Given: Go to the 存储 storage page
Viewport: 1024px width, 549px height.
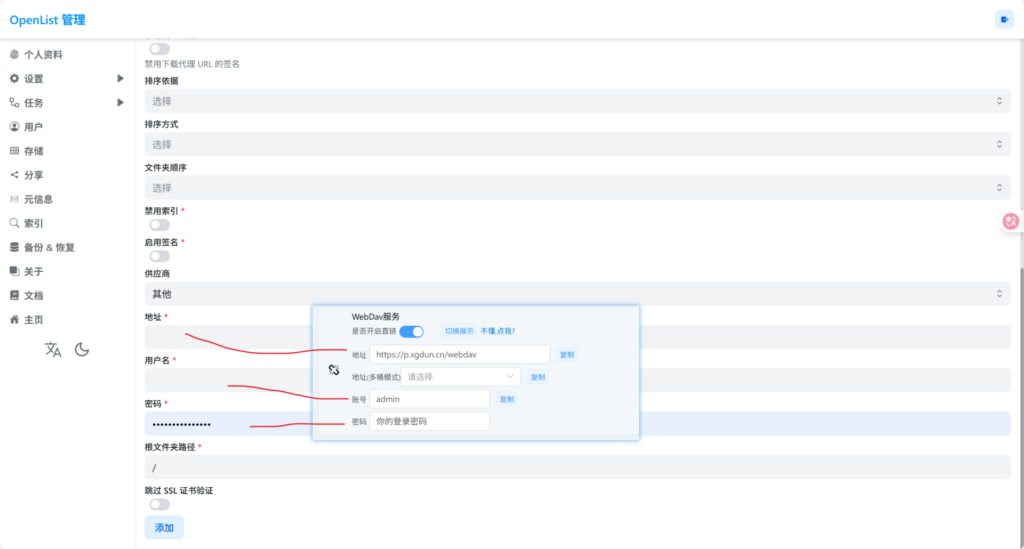Looking at the screenshot, I should tap(33, 151).
